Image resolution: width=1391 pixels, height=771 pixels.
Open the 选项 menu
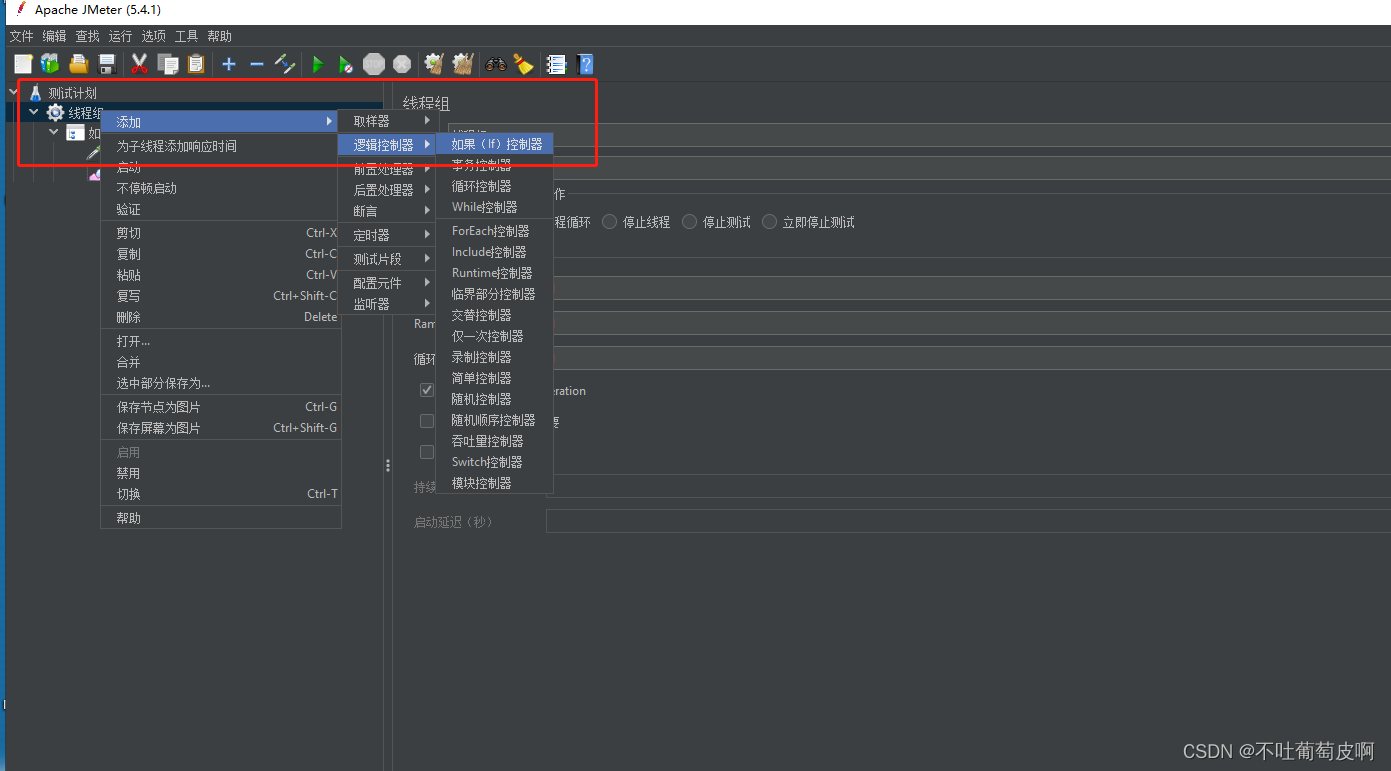[154, 36]
